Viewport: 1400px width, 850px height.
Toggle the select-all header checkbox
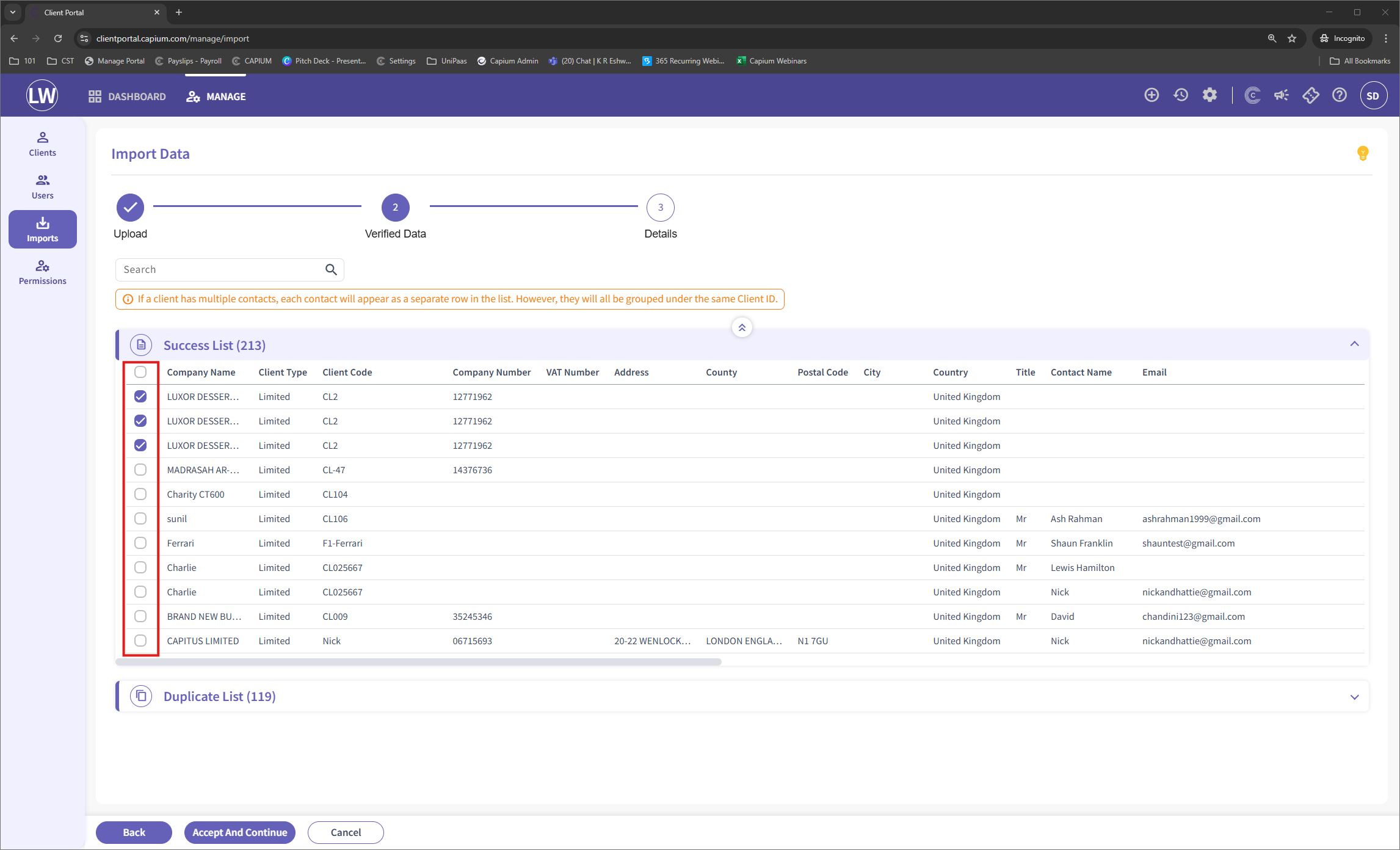(140, 372)
